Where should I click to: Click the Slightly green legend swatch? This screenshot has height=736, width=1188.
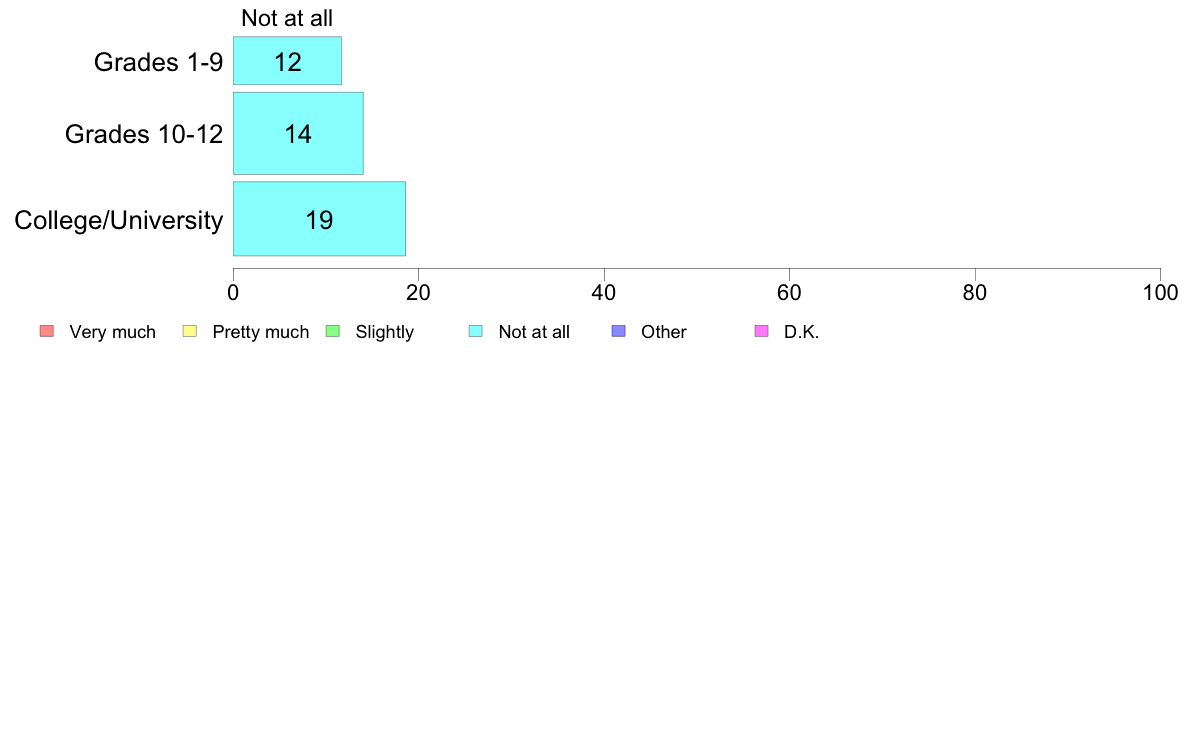tap(333, 331)
